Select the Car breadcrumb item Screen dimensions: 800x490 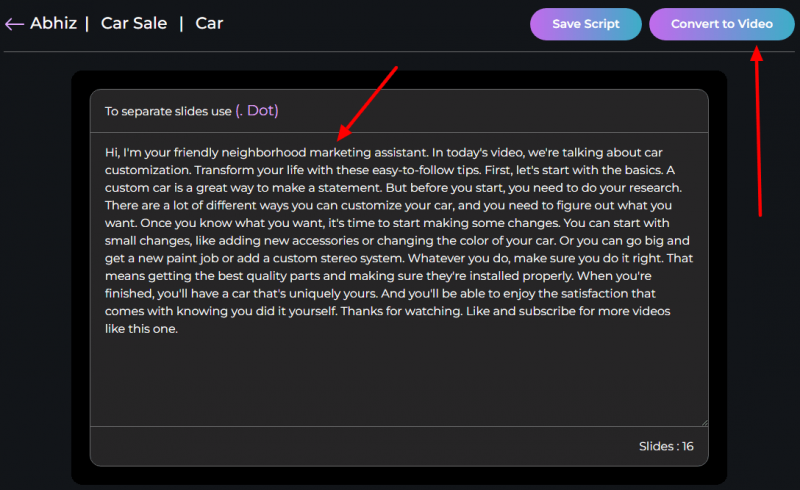click(x=209, y=23)
